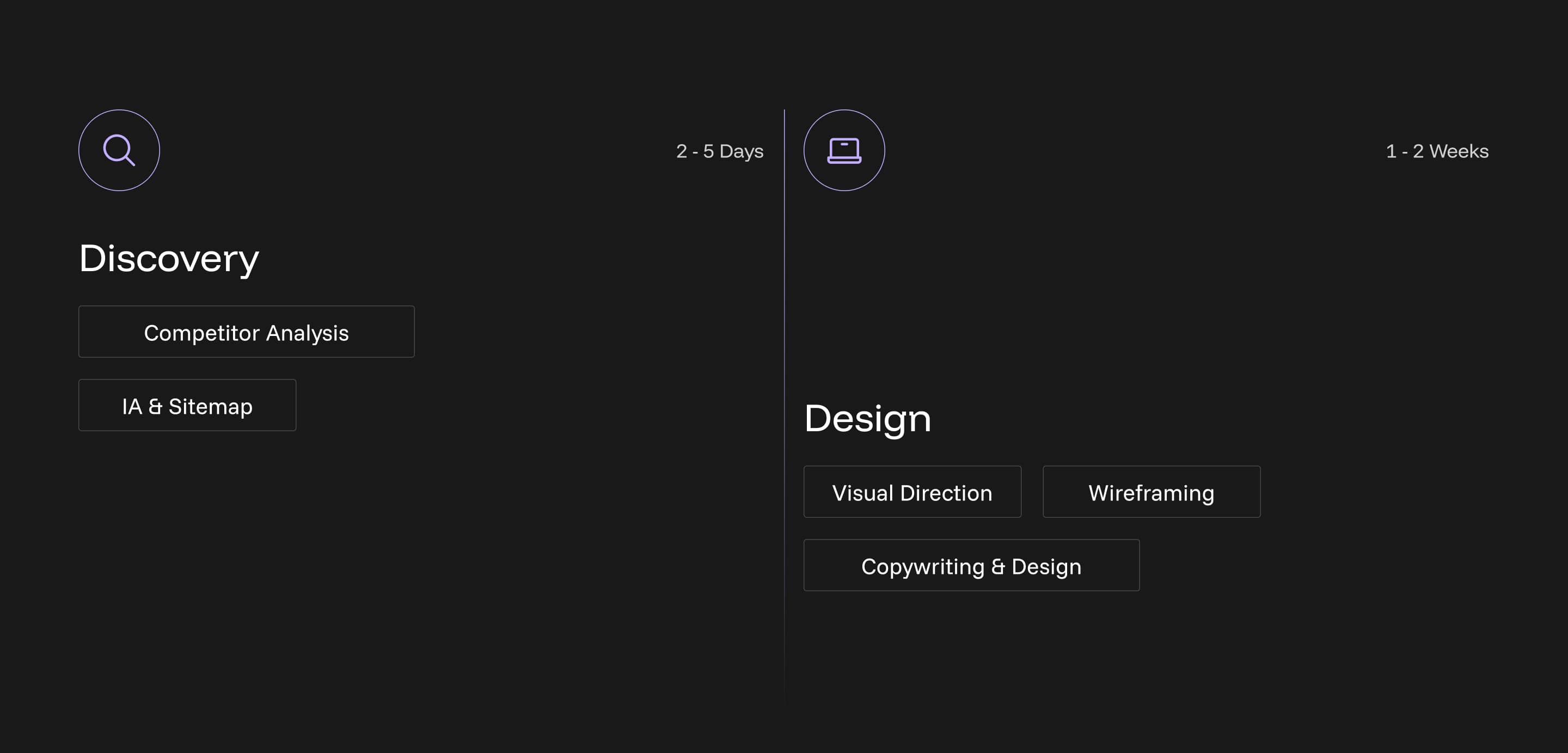The width and height of the screenshot is (1568, 753).
Task: Select the Competitor Analysis tag
Action: tap(246, 332)
